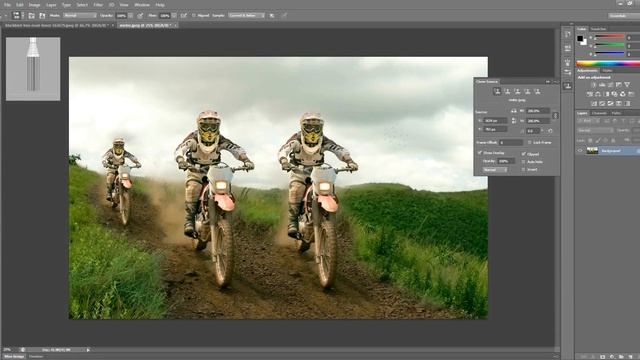
Task: Select the fourth clone source stamp icon
Action: click(x=527, y=91)
